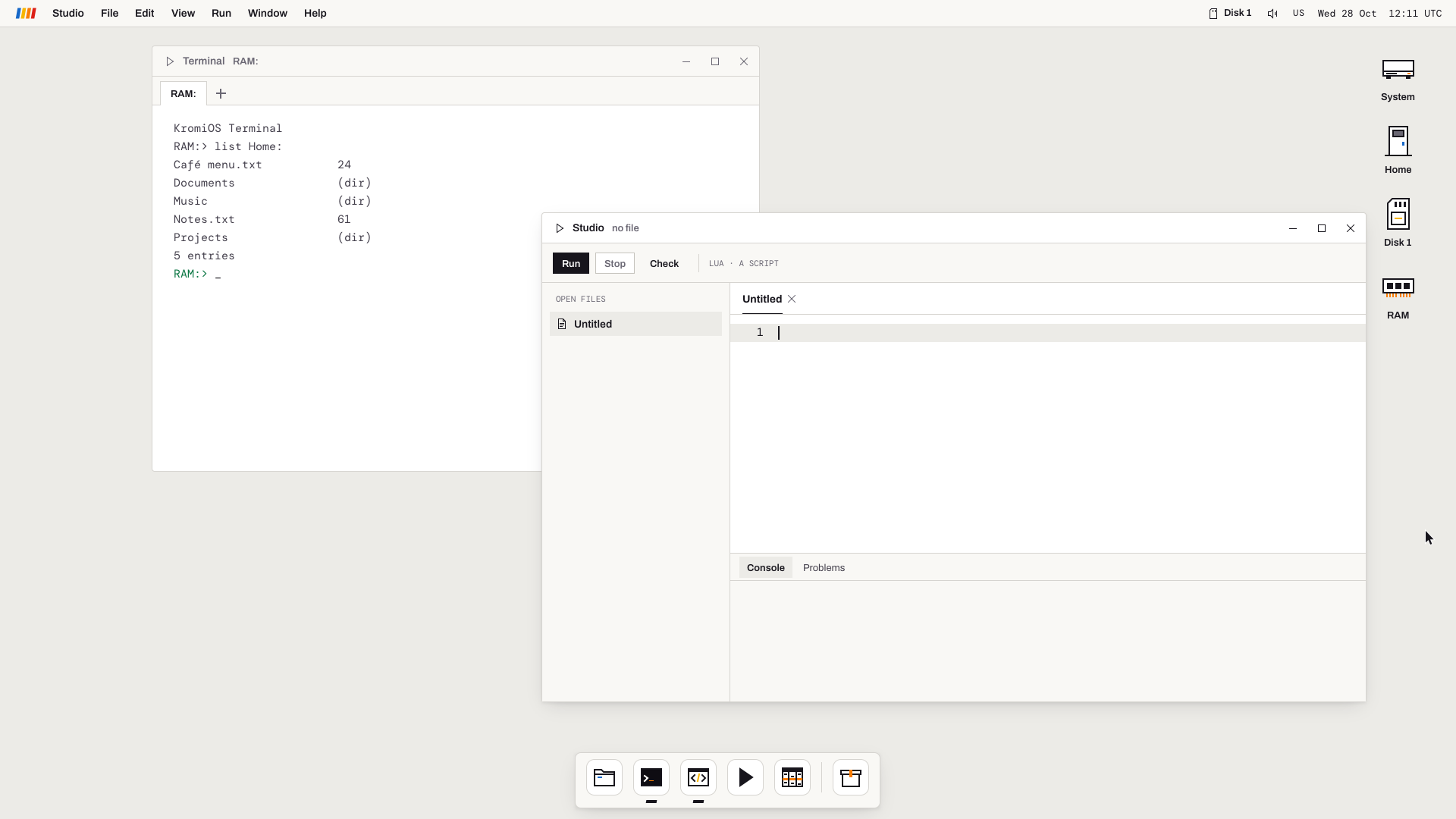Click 'Café menu.txt' in Terminal output
This screenshot has width=1456, height=819.
tap(218, 165)
